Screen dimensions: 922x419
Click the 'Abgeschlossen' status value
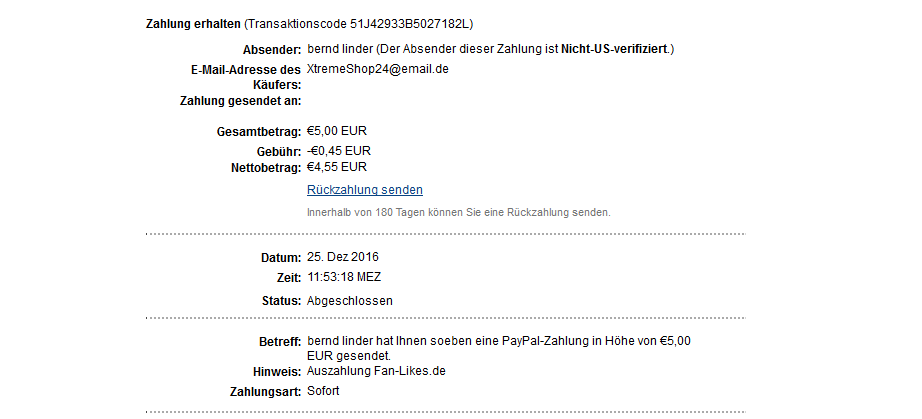[x=350, y=301]
